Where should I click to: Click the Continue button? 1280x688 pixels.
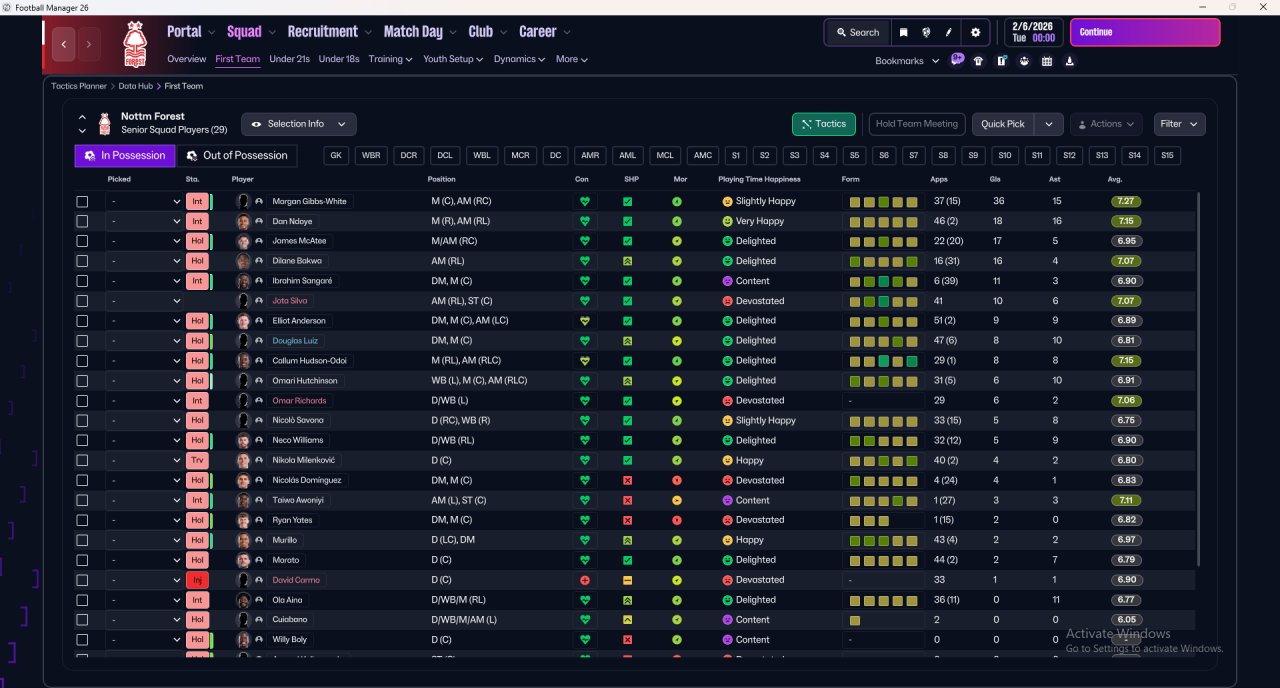tap(1145, 32)
